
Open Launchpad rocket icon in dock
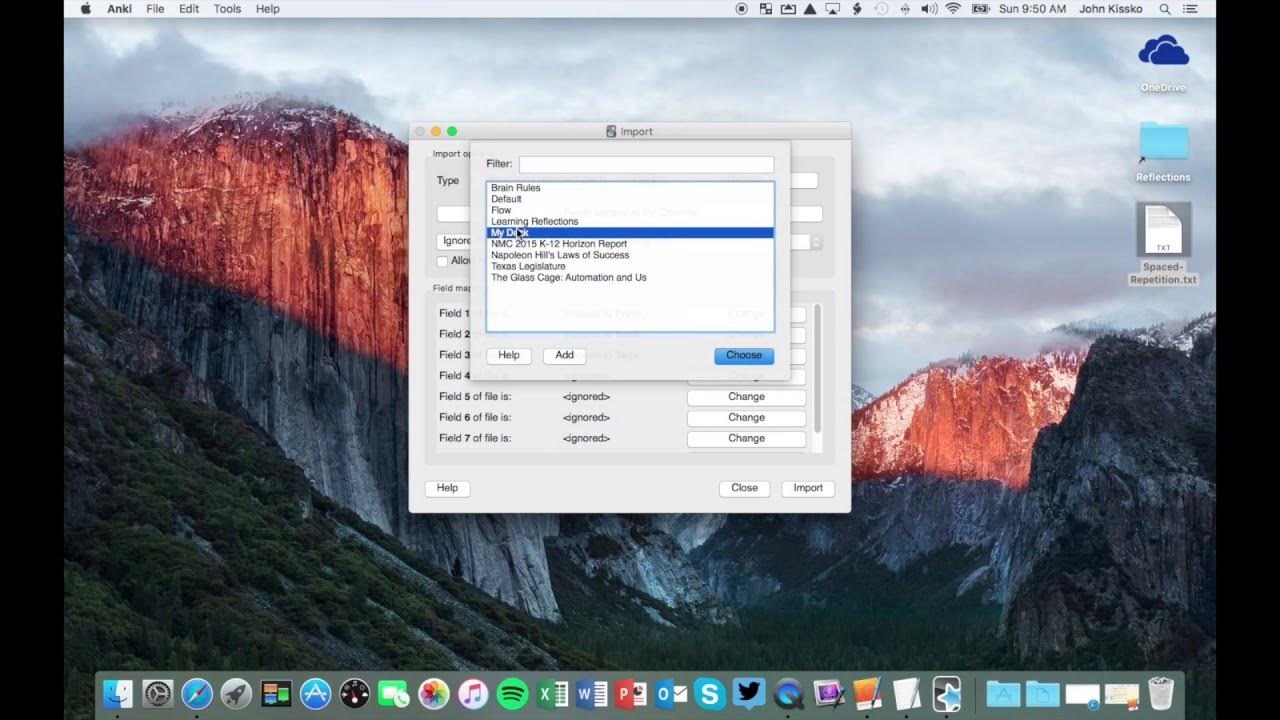tap(236, 693)
